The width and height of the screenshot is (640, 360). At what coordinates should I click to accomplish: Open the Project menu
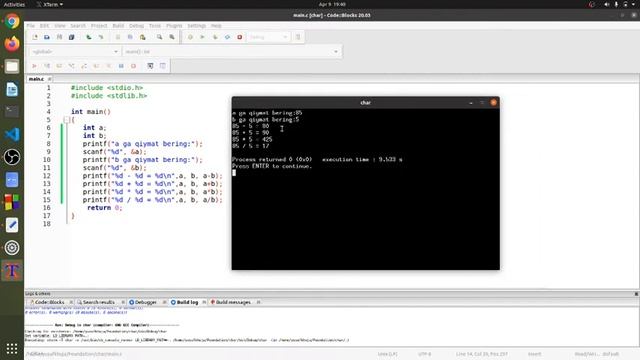coord(99,26)
